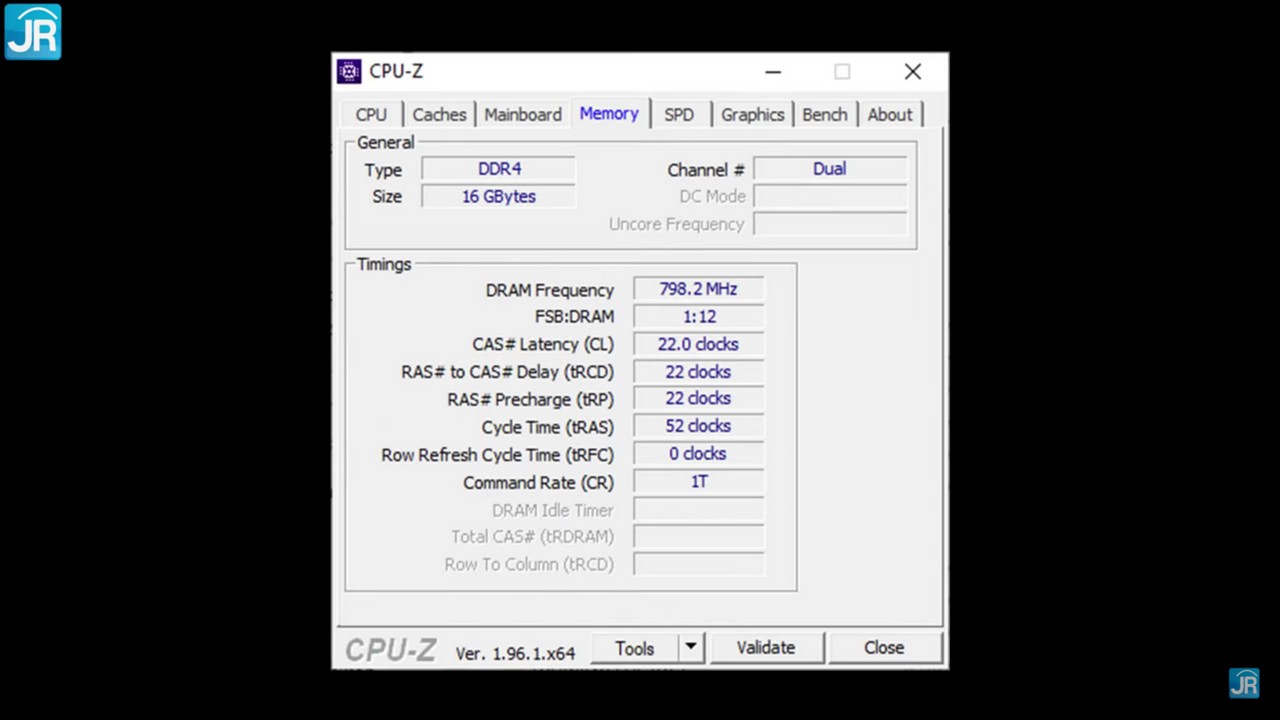Select the SPD tab
Image resolution: width=1280 pixels, height=720 pixels.
coord(679,115)
